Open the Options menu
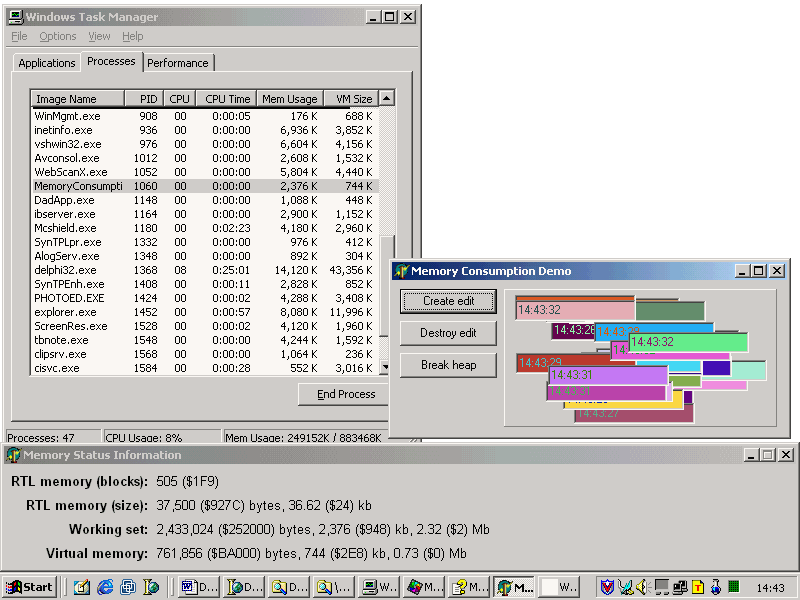The height and width of the screenshot is (600, 800). click(x=58, y=36)
